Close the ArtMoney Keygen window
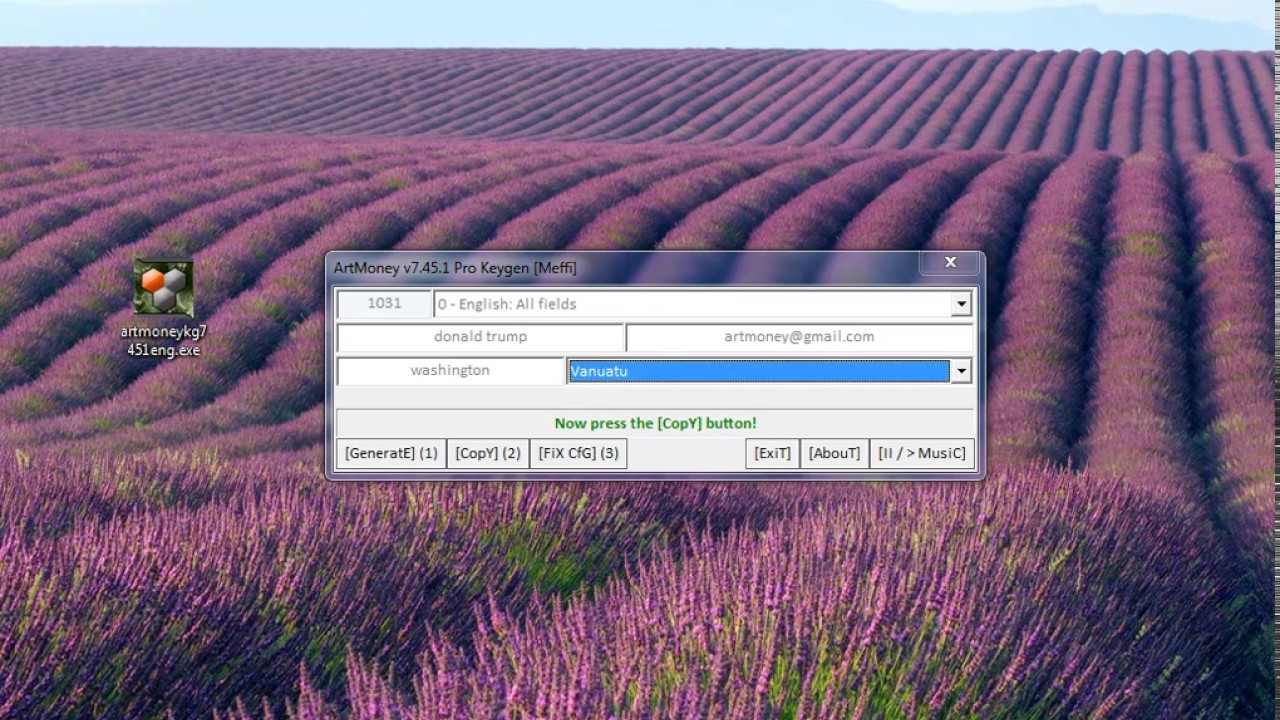The height and width of the screenshot is (720, 1280). coord(950,262)
